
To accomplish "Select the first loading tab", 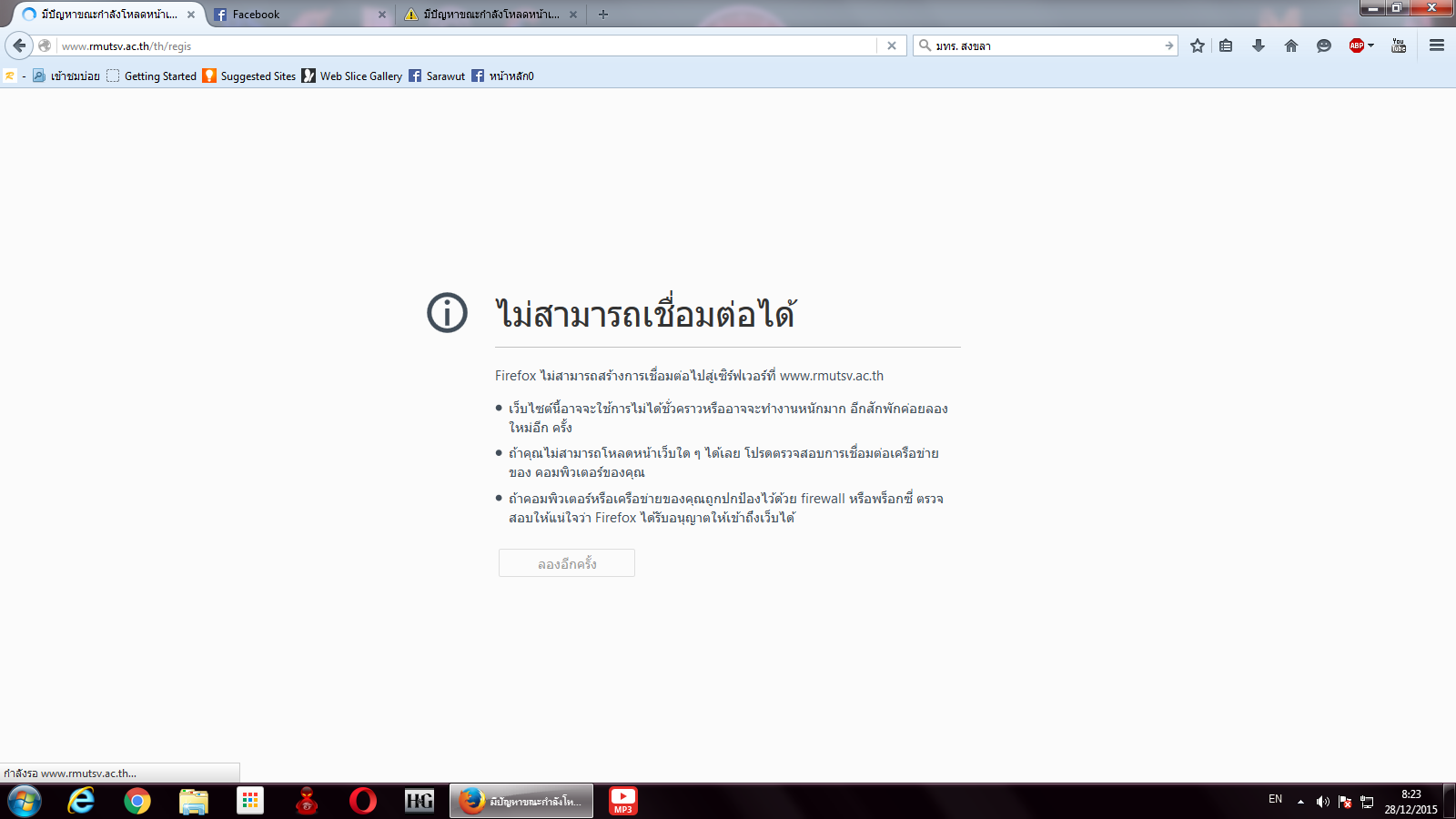I will click(x=107, y=15).
